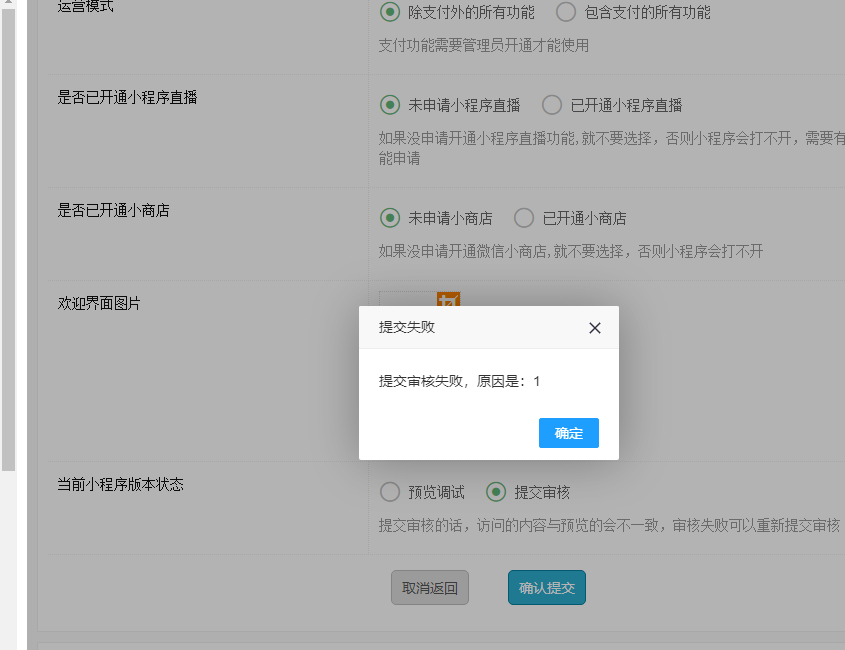This screenshot has width=845, height=650.
Task: Select 除支付外的所有功能 radio option
Action: point(390,13)
